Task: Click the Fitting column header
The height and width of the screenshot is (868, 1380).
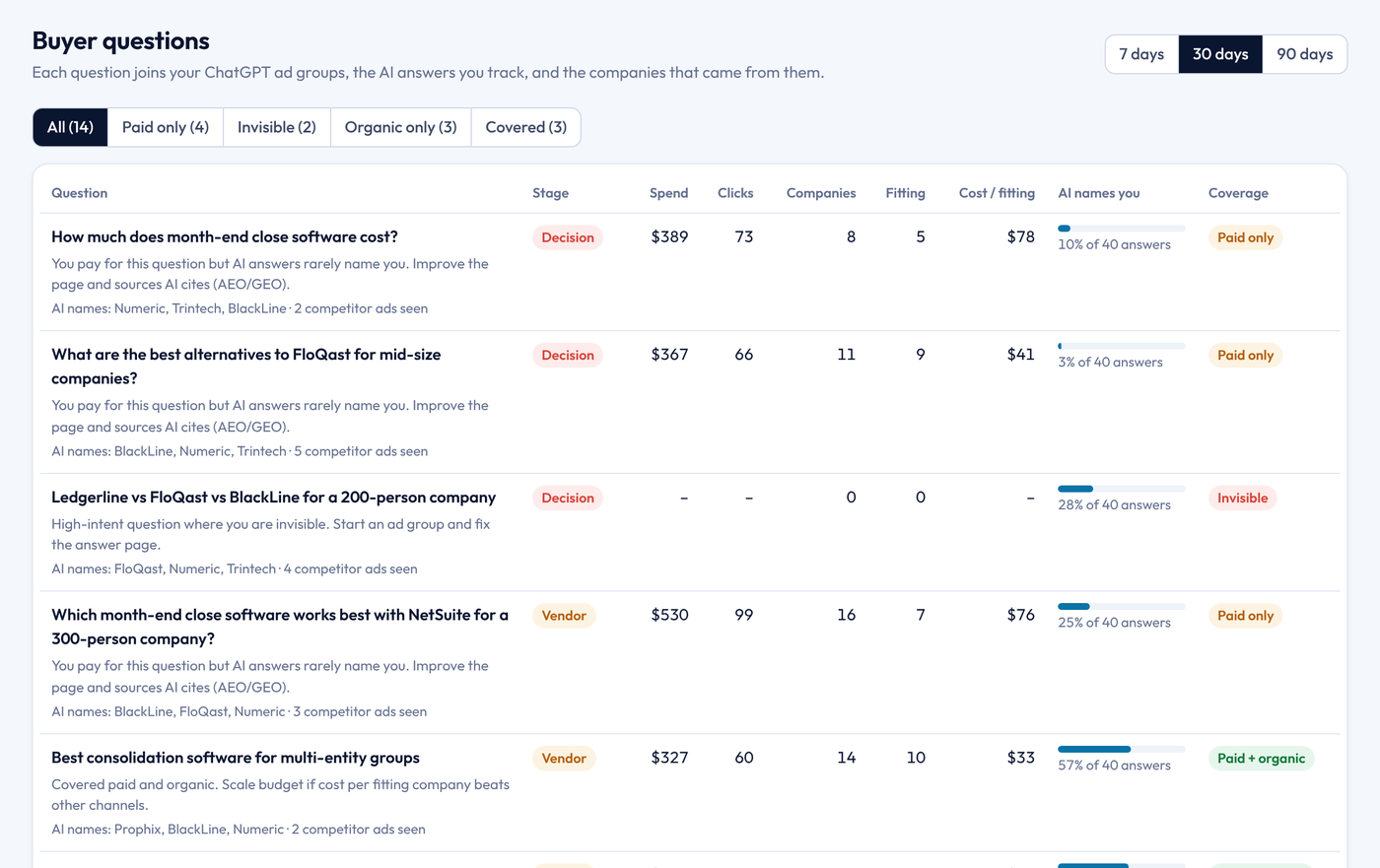Action: click(x=905, y=193)
